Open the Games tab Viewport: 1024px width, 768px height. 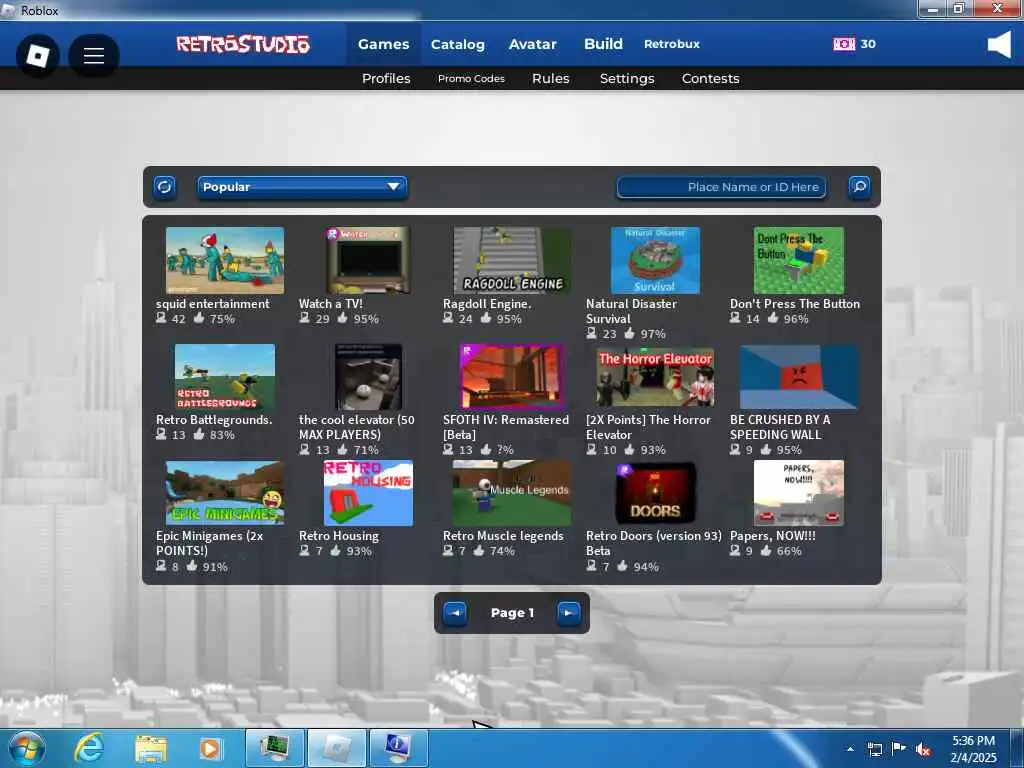(383, 44)
